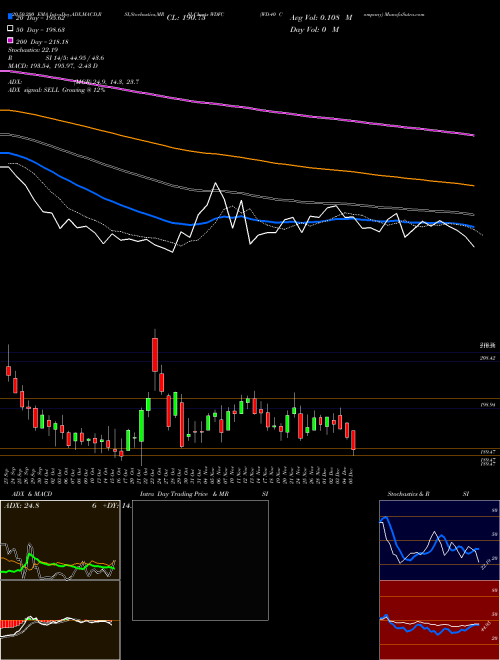Click the blue 20 Day legend swatch
Screen dimensions: 500x660
(10, 17)
